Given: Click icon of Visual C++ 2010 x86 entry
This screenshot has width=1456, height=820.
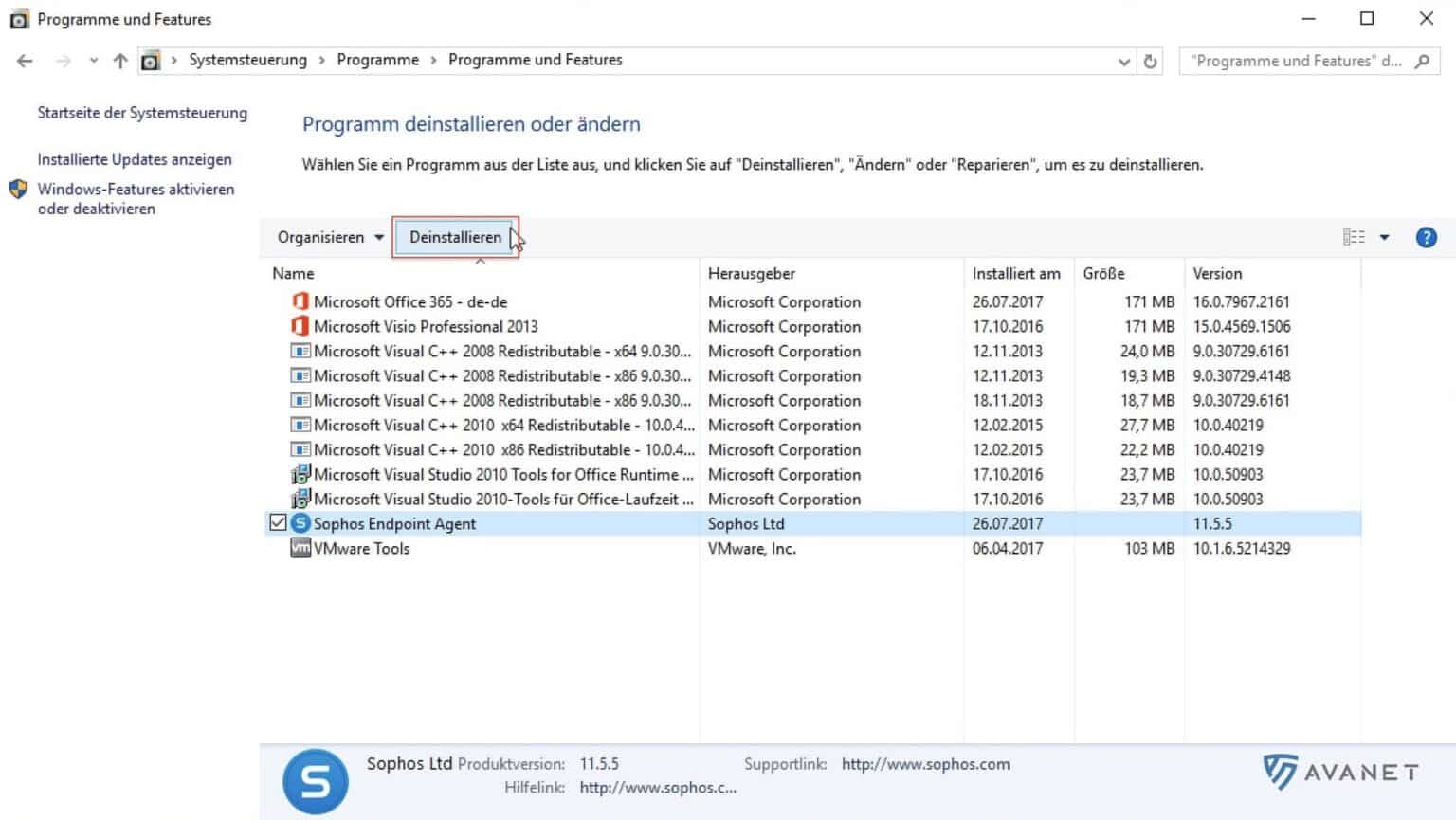Looking at the screenshot, I should 300,449.
